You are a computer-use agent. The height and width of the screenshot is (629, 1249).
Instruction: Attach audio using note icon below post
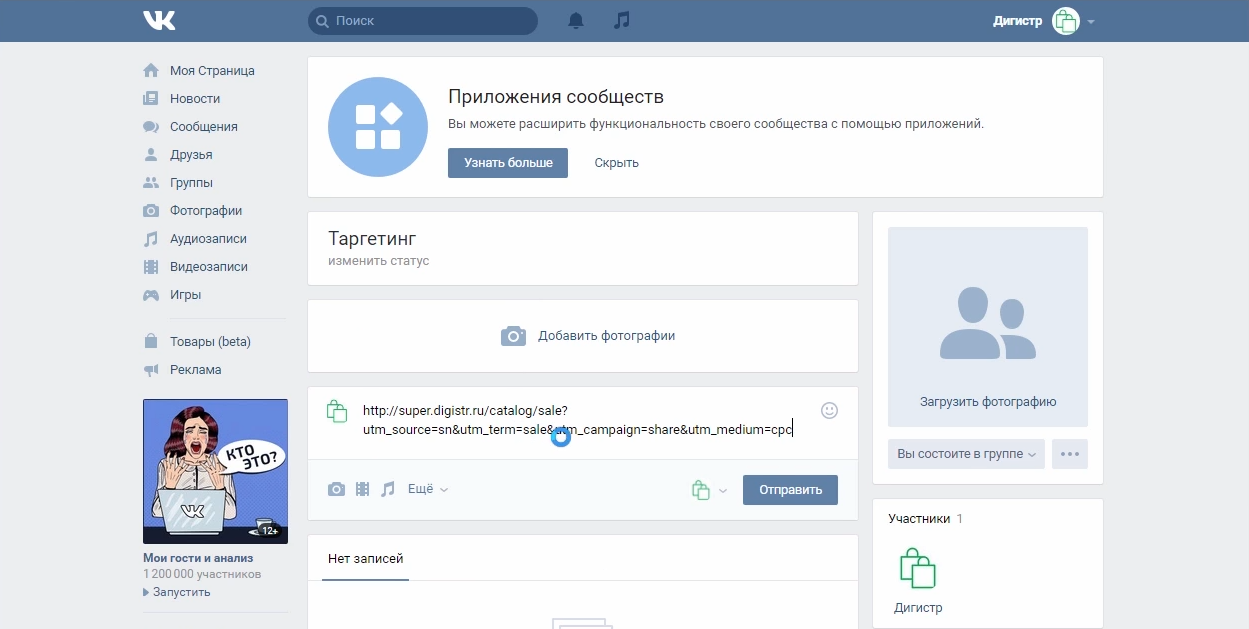(388, 489)
